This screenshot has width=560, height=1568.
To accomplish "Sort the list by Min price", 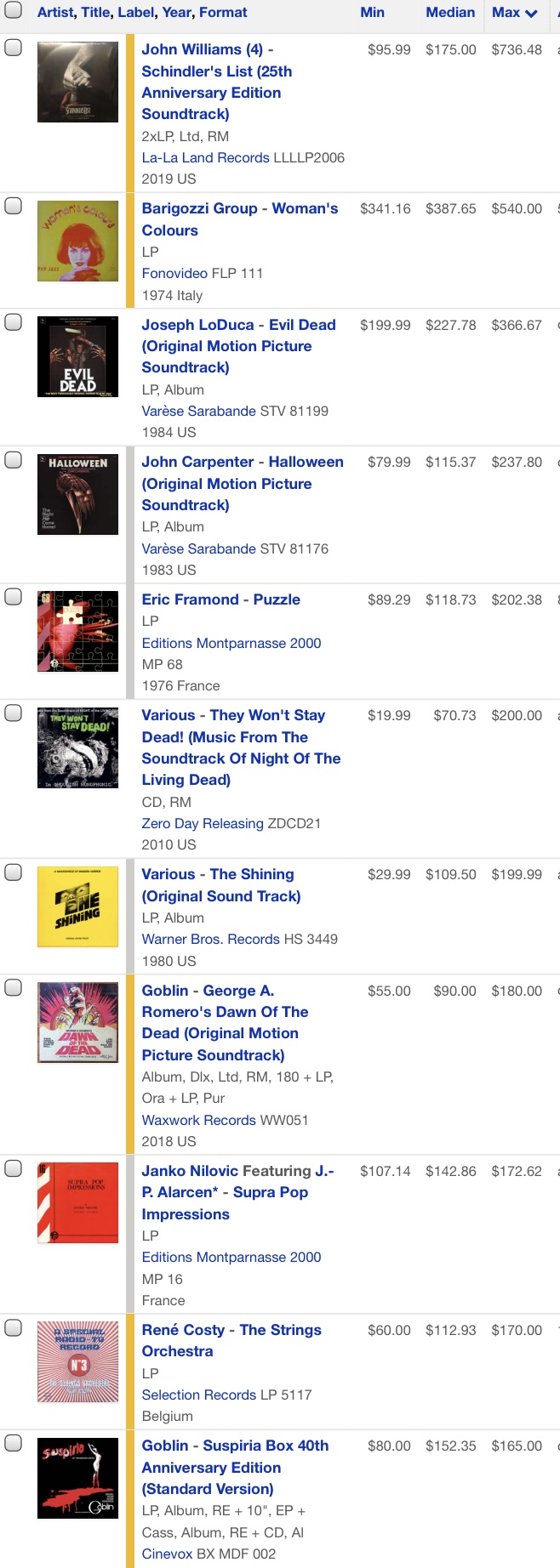I will [x=372, y=13].
